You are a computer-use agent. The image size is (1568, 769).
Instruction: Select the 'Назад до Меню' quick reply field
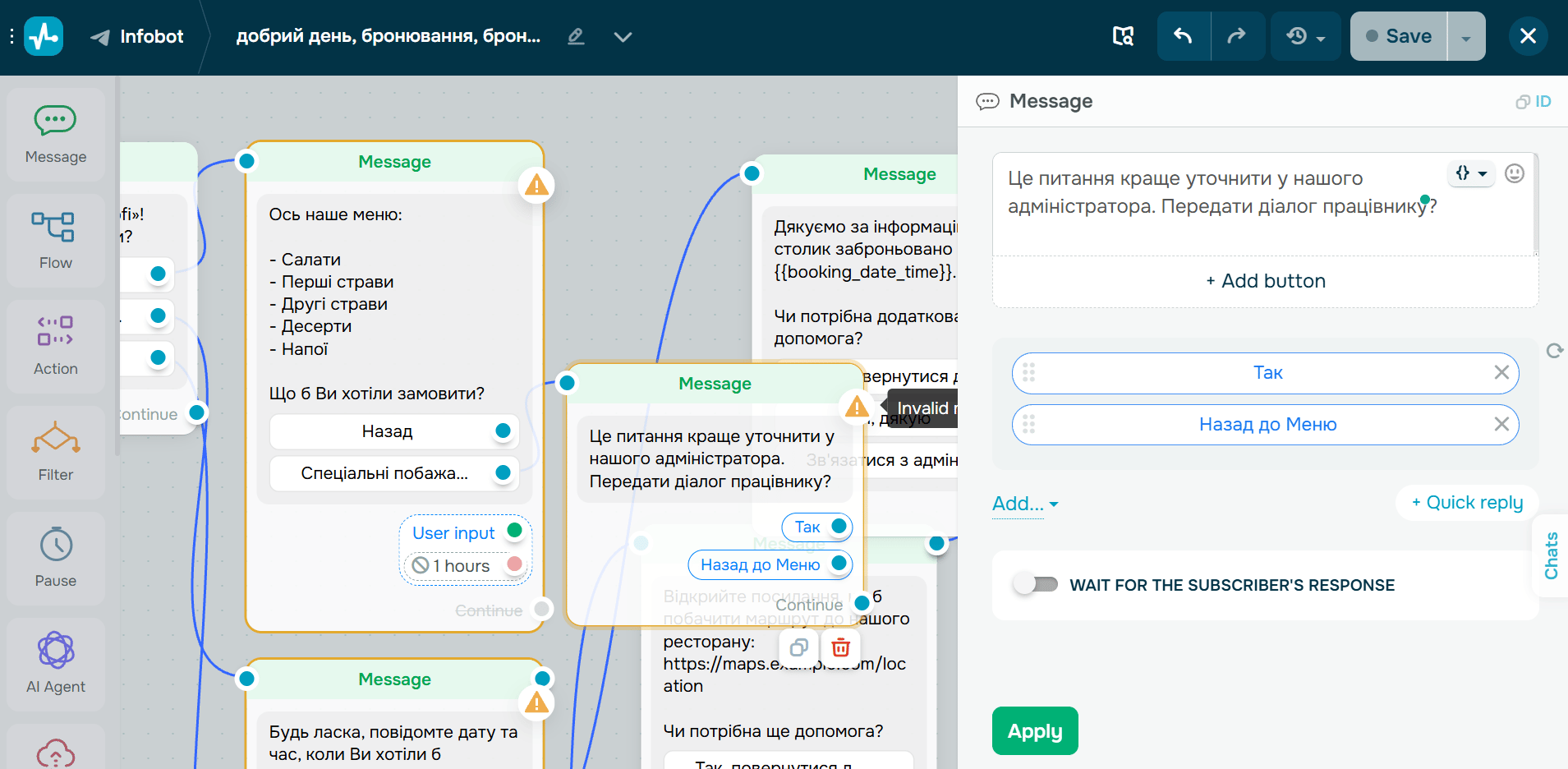point(1266,424)
